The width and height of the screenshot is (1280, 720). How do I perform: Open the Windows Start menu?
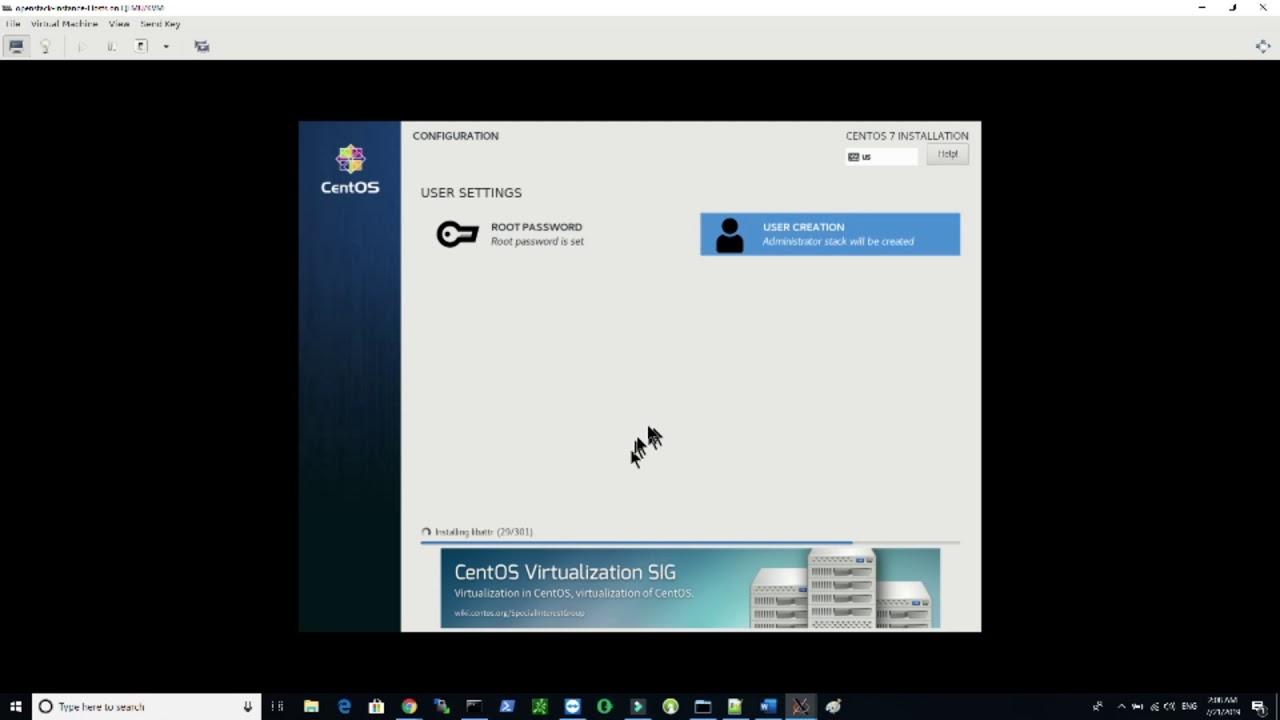point(16,706)
